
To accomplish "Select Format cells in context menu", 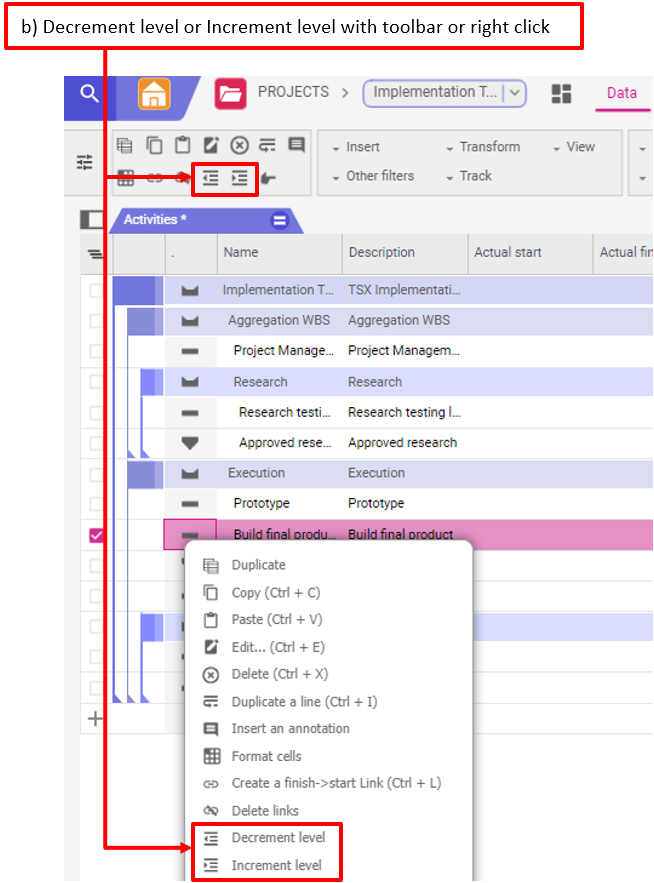I will click(266, 756).
